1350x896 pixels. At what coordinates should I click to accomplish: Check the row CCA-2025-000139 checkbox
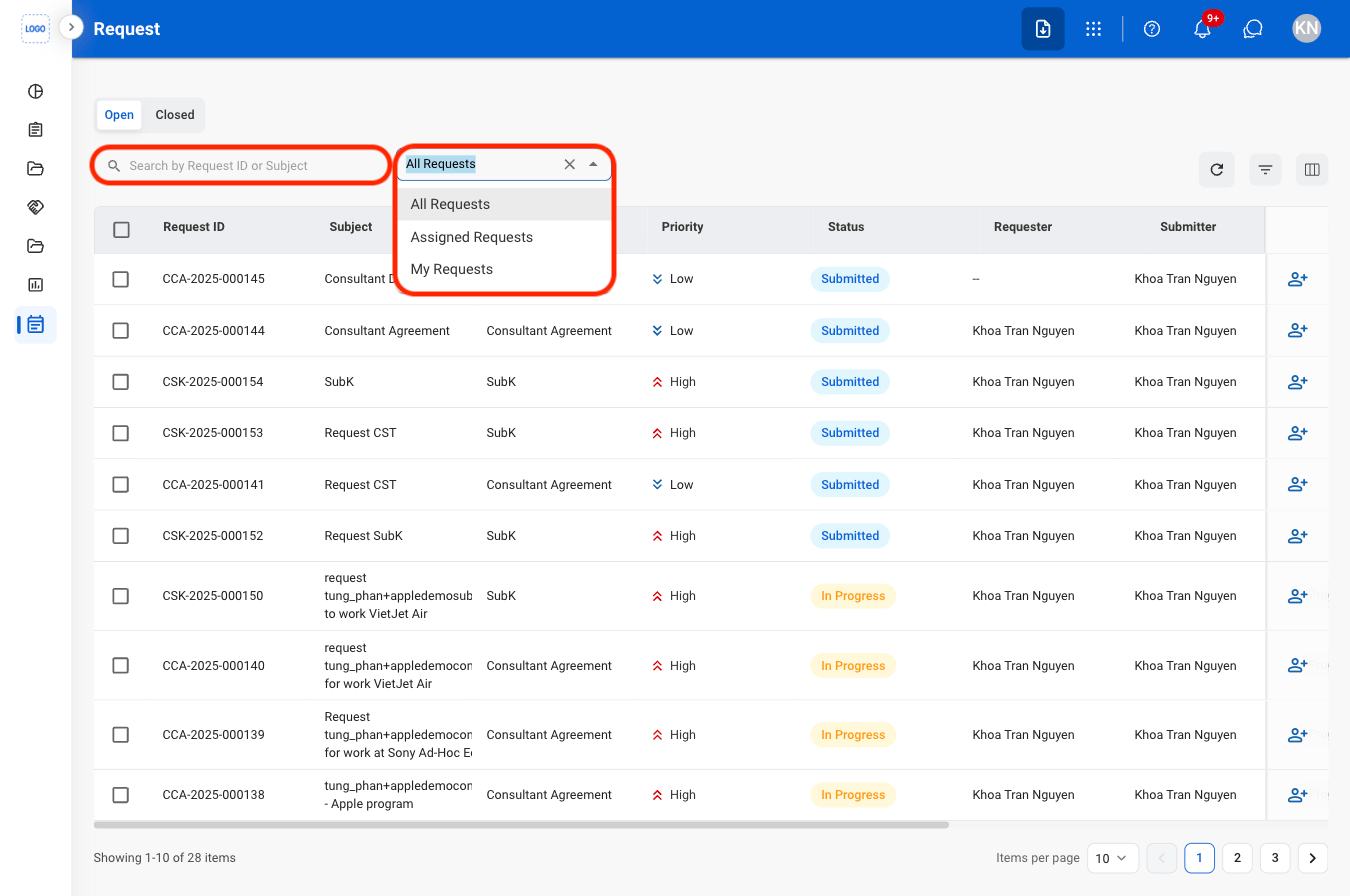coord(121,735)
